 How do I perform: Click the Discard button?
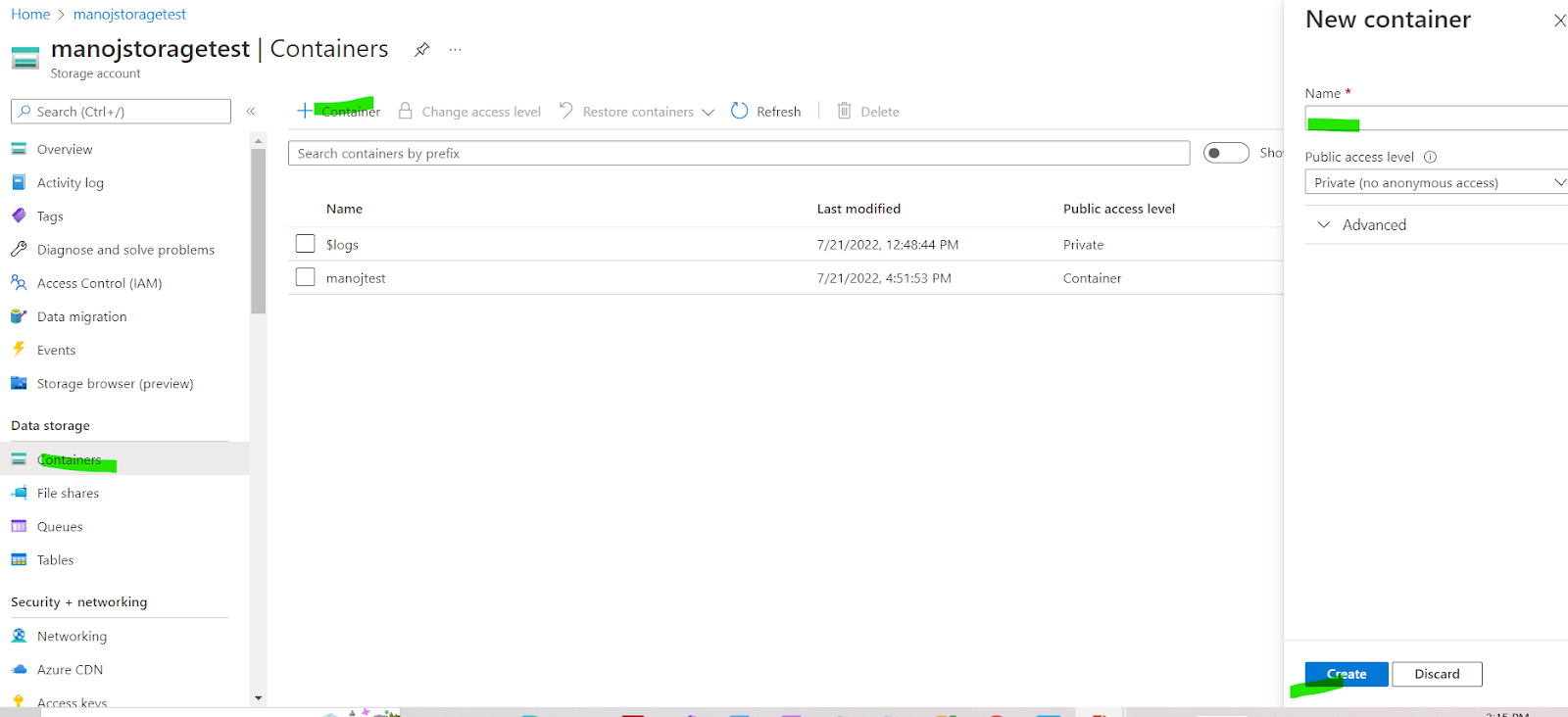[1437, 674]
